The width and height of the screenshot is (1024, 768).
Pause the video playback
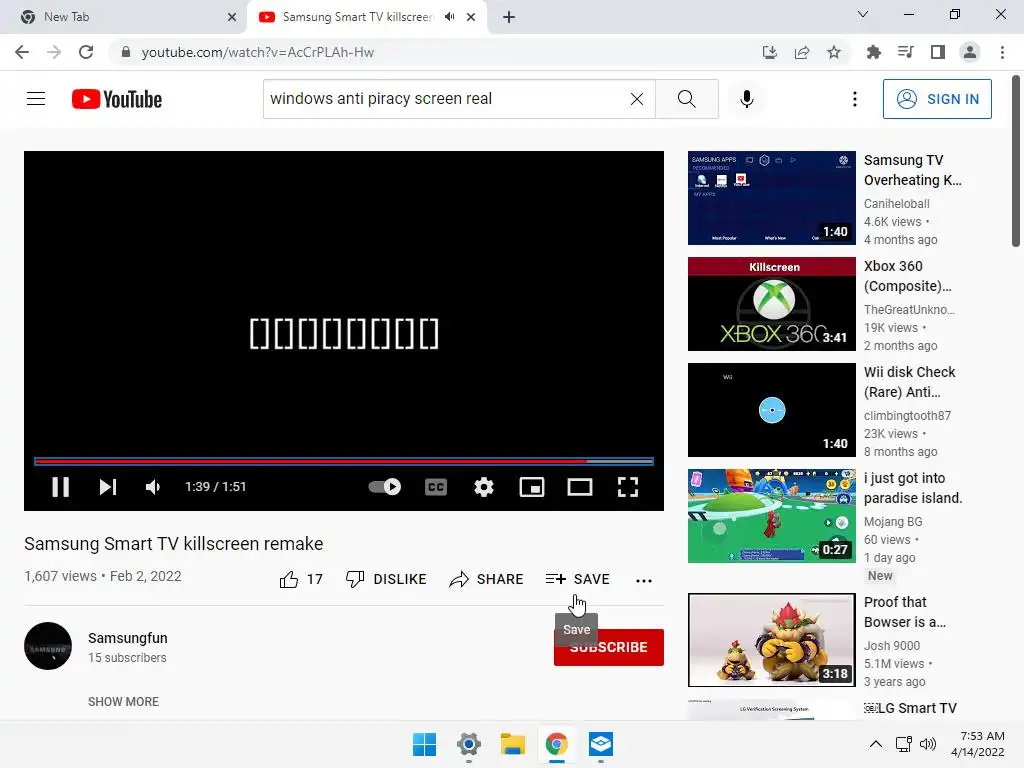point(60,487)
